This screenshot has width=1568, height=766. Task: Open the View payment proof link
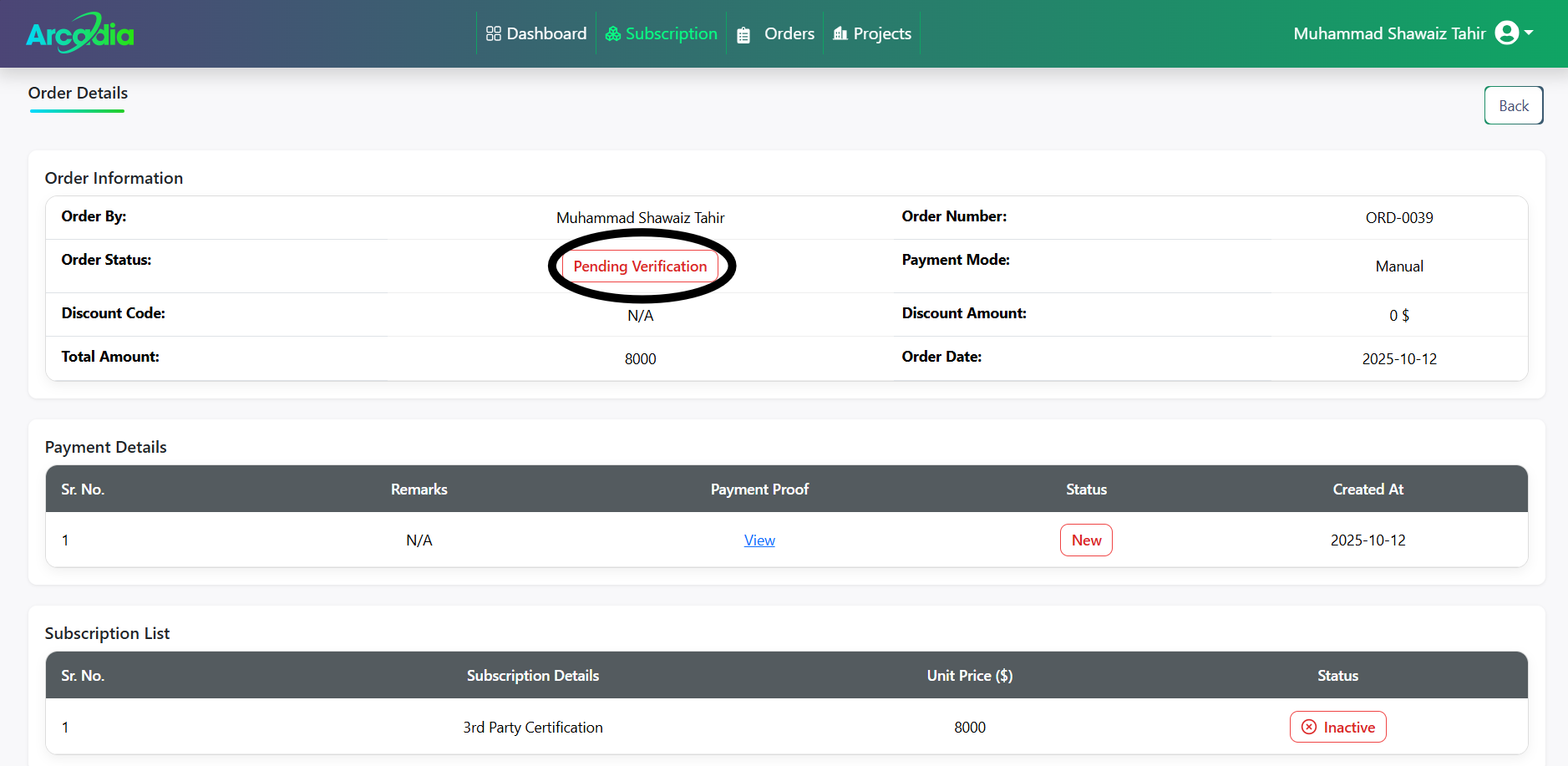pyautogui.click(x=759, y=540)
